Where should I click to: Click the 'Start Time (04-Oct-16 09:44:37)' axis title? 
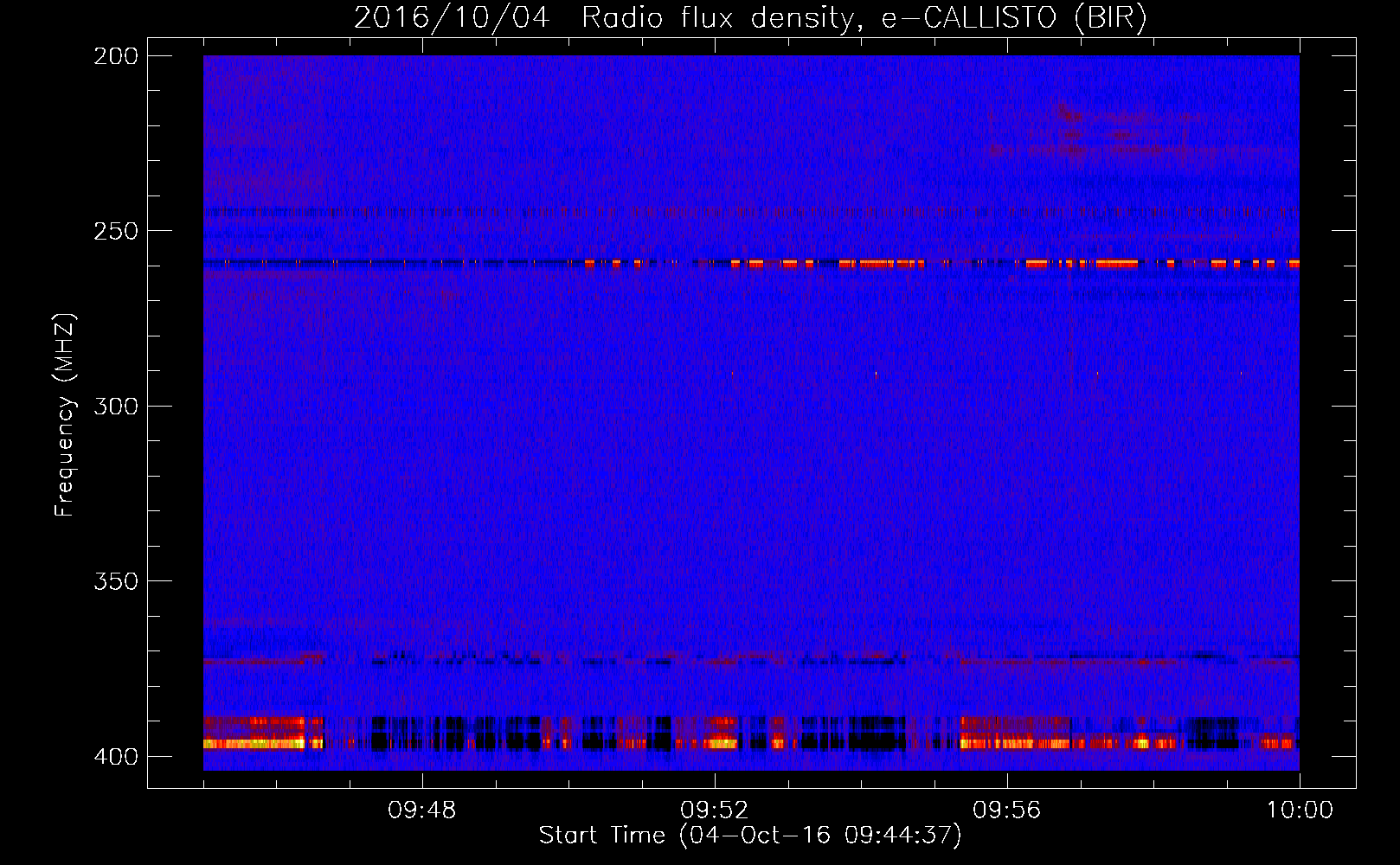click(750, 836)
